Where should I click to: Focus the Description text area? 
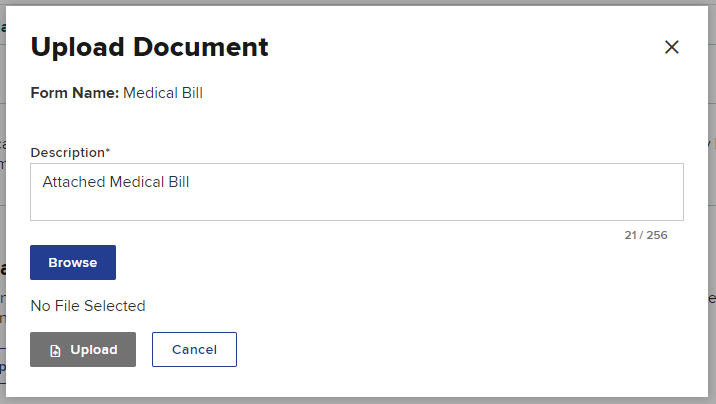coord(357,192)
